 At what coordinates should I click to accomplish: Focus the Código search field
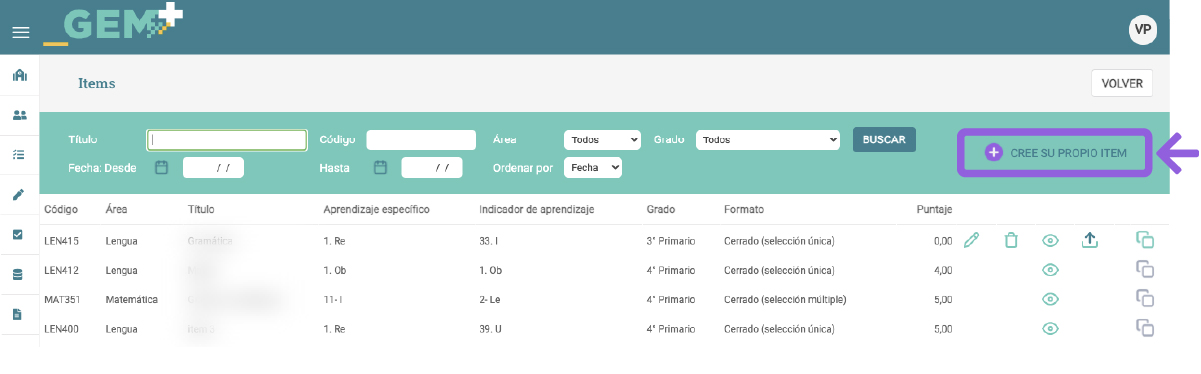421,140
